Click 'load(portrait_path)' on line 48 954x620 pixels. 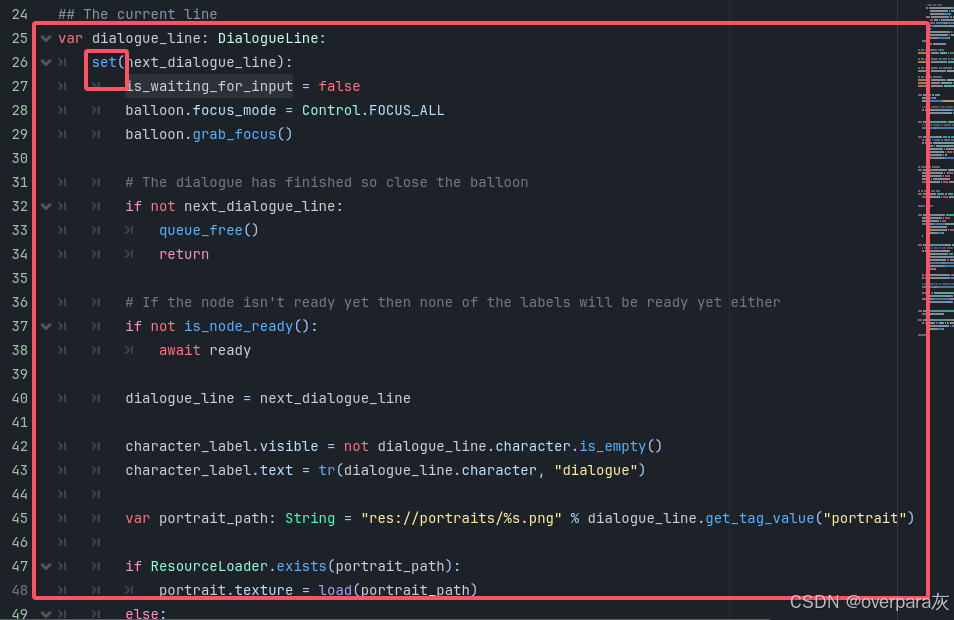pos(398,590)
